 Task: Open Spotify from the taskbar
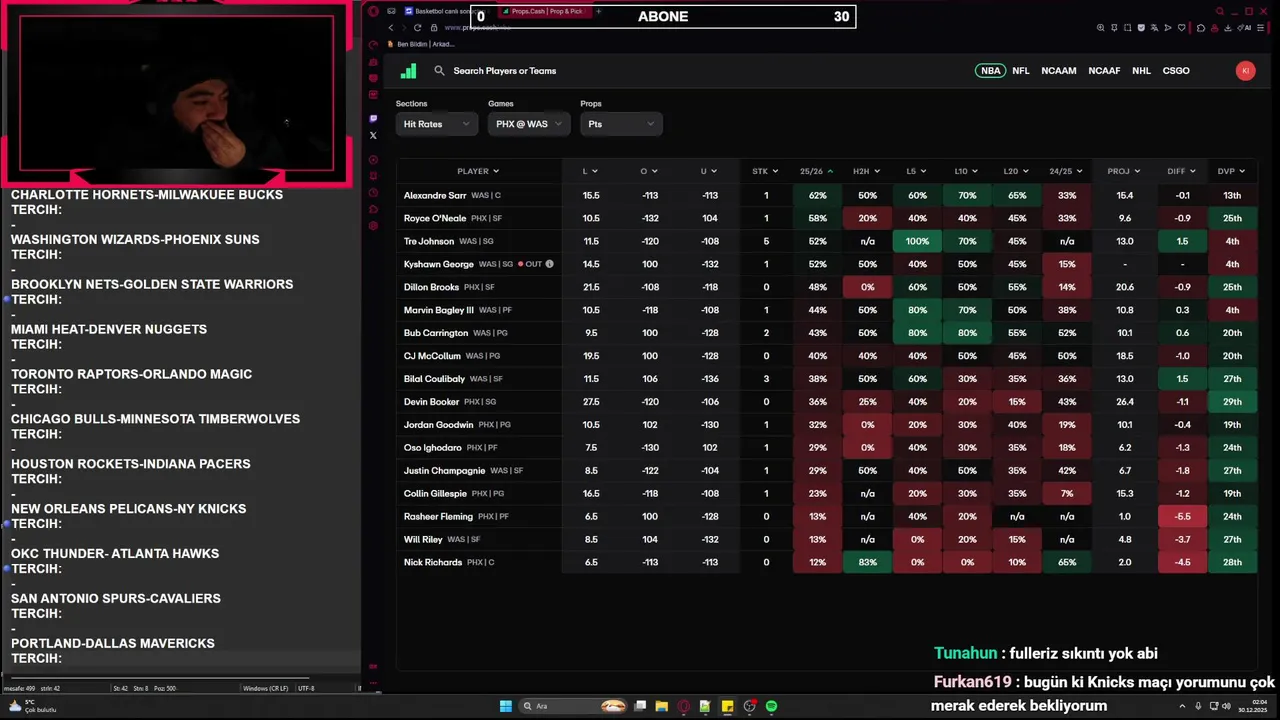click(771, 706)
